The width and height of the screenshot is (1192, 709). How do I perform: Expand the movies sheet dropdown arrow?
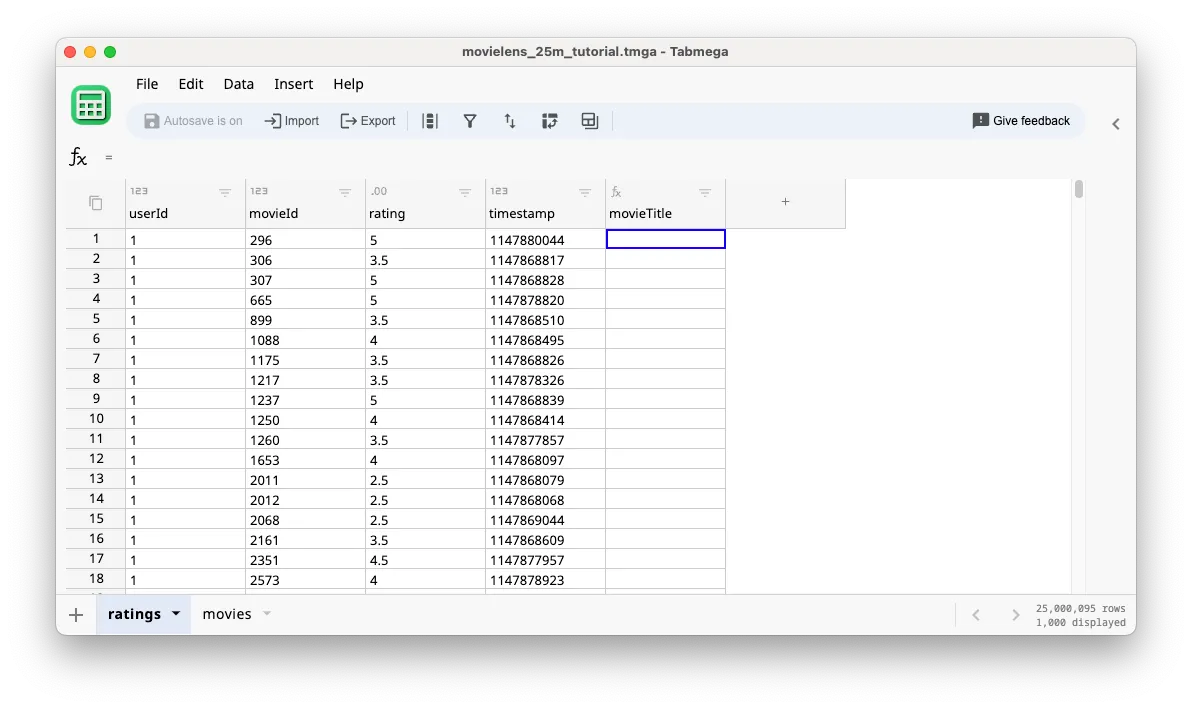pyautogui.click(x=264, y=614)
